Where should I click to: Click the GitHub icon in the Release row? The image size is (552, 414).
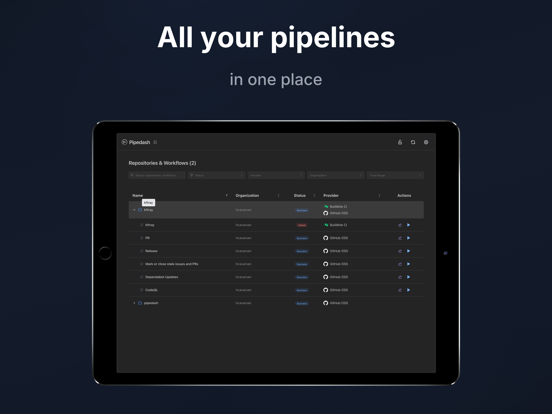pyautogui.click(x=326, y=251)
